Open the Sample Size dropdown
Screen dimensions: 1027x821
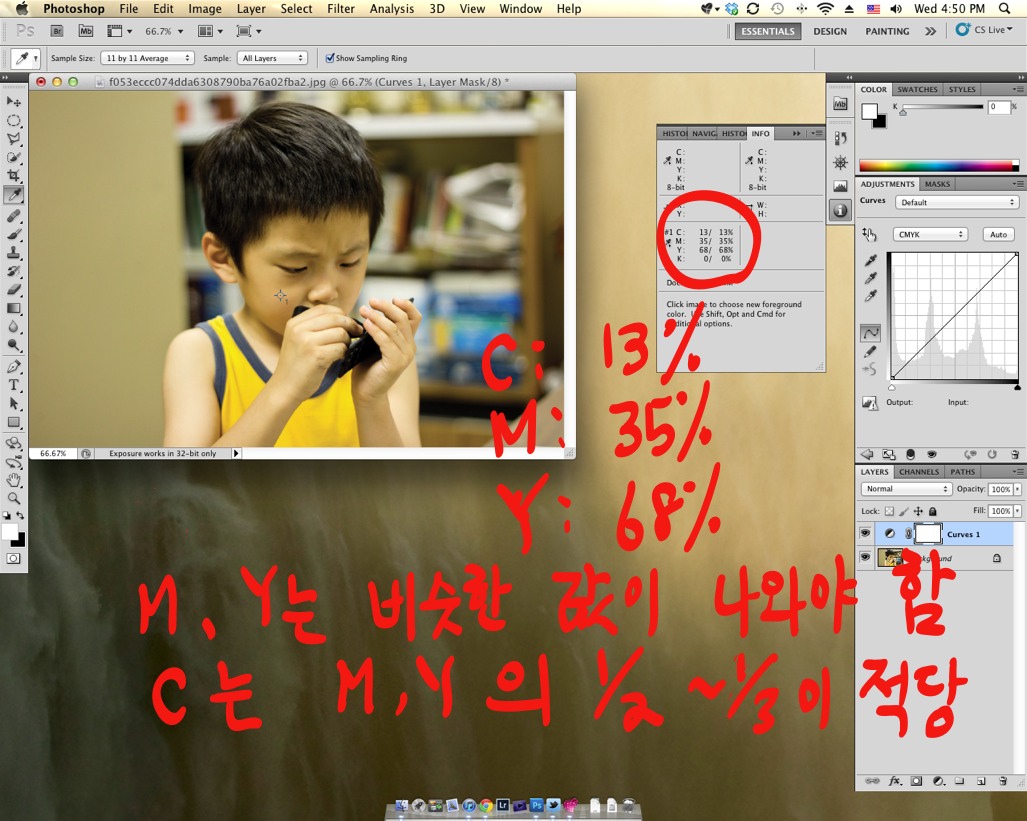pyautogui.click(x=147, y=58)
